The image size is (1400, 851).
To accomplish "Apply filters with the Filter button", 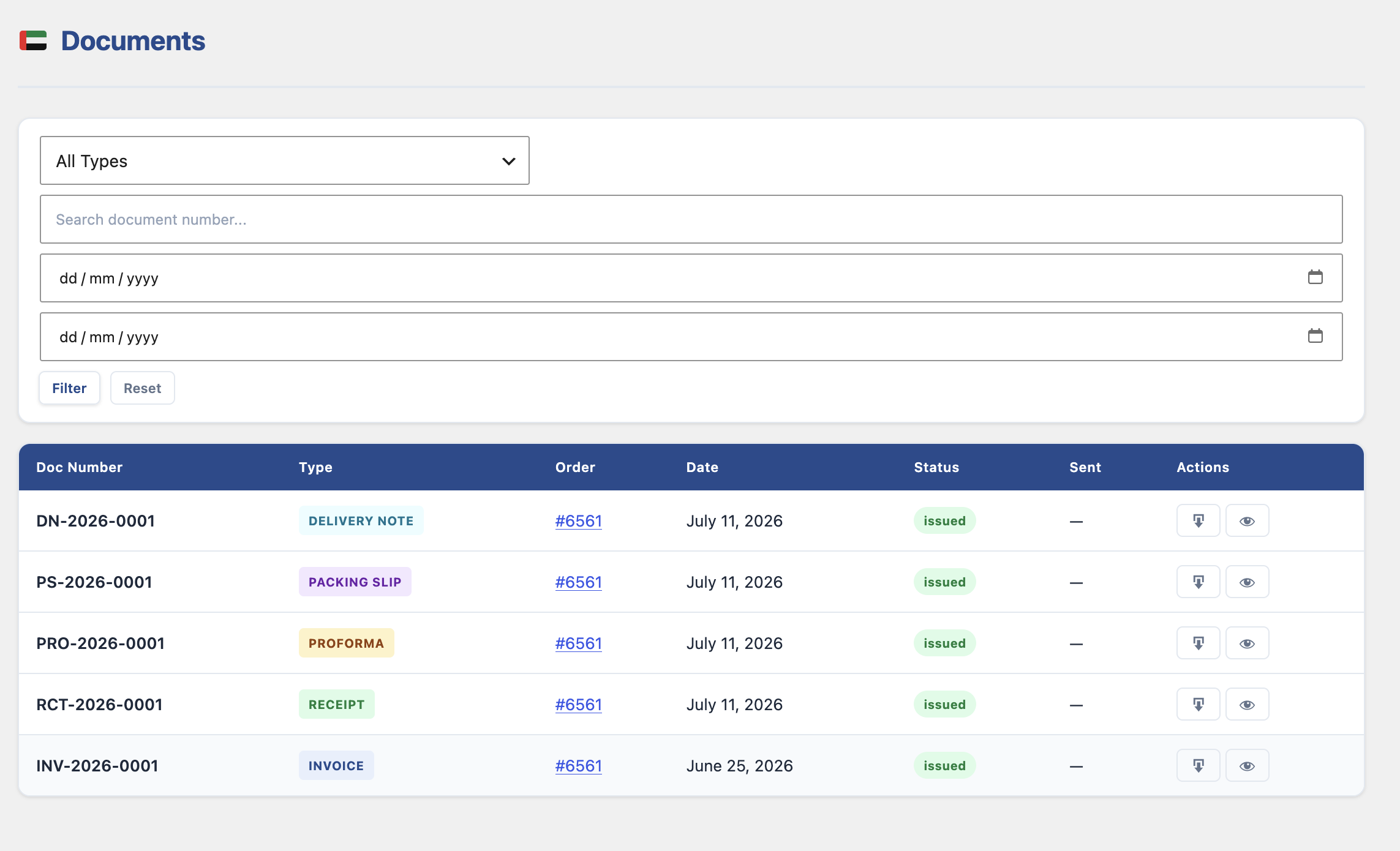I will tap(69, 388).
